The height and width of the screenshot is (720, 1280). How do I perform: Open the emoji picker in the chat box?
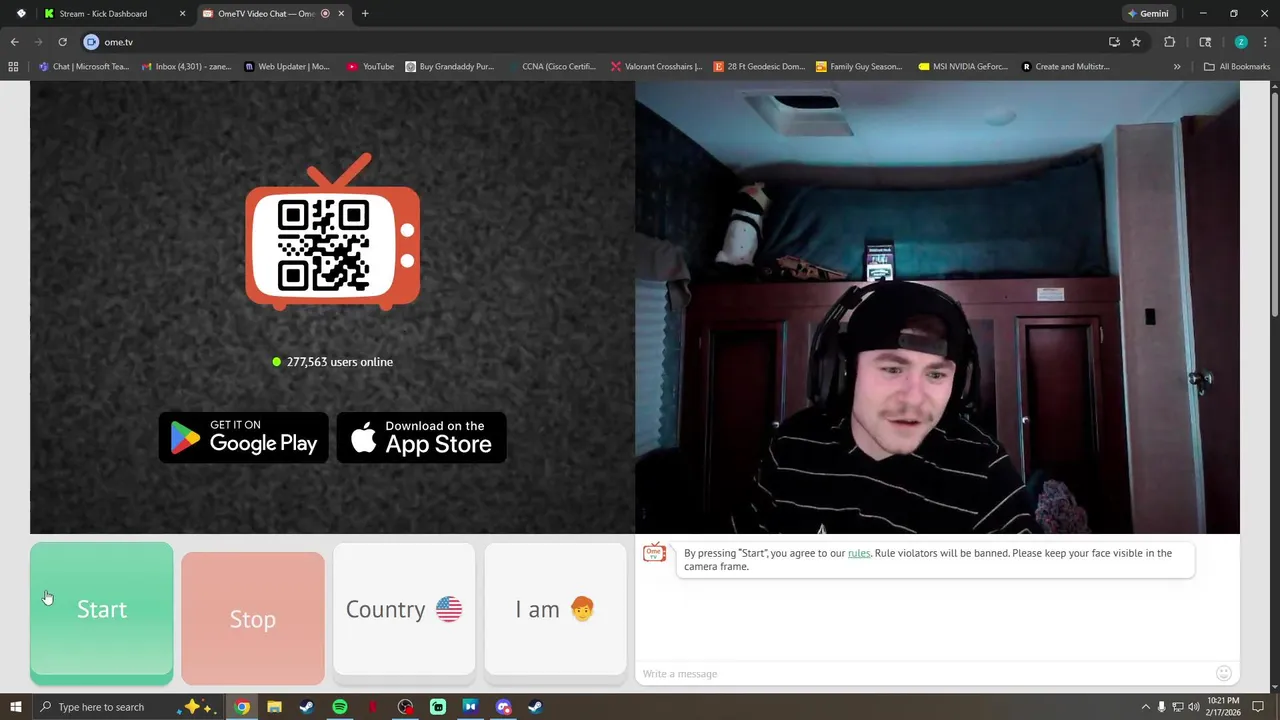(1223, 673)
